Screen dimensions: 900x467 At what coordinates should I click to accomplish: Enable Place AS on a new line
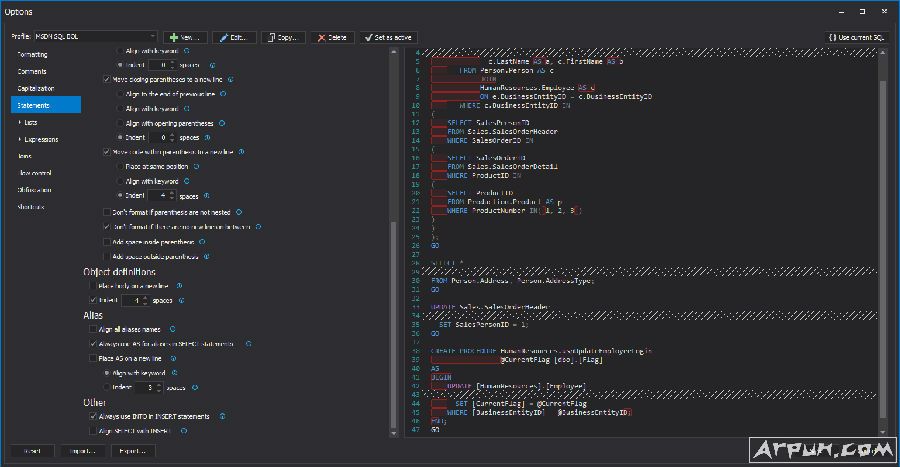click(93, 358)
